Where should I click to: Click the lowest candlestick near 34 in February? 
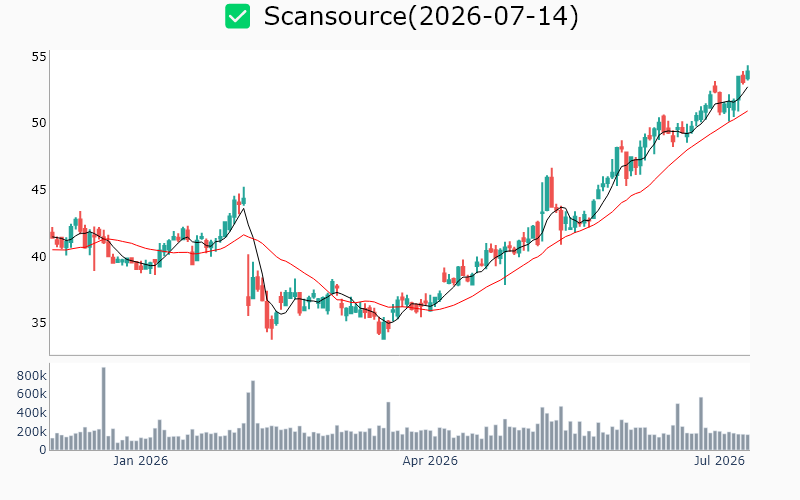[x=271, y=325]
